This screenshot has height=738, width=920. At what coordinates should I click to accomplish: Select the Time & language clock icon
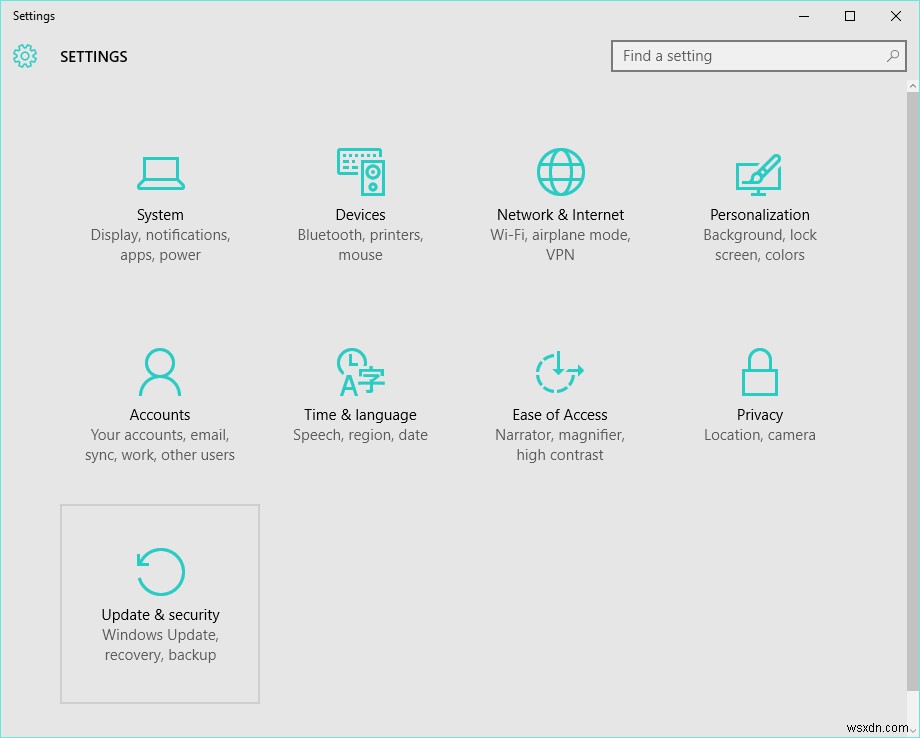coord(360,370)
